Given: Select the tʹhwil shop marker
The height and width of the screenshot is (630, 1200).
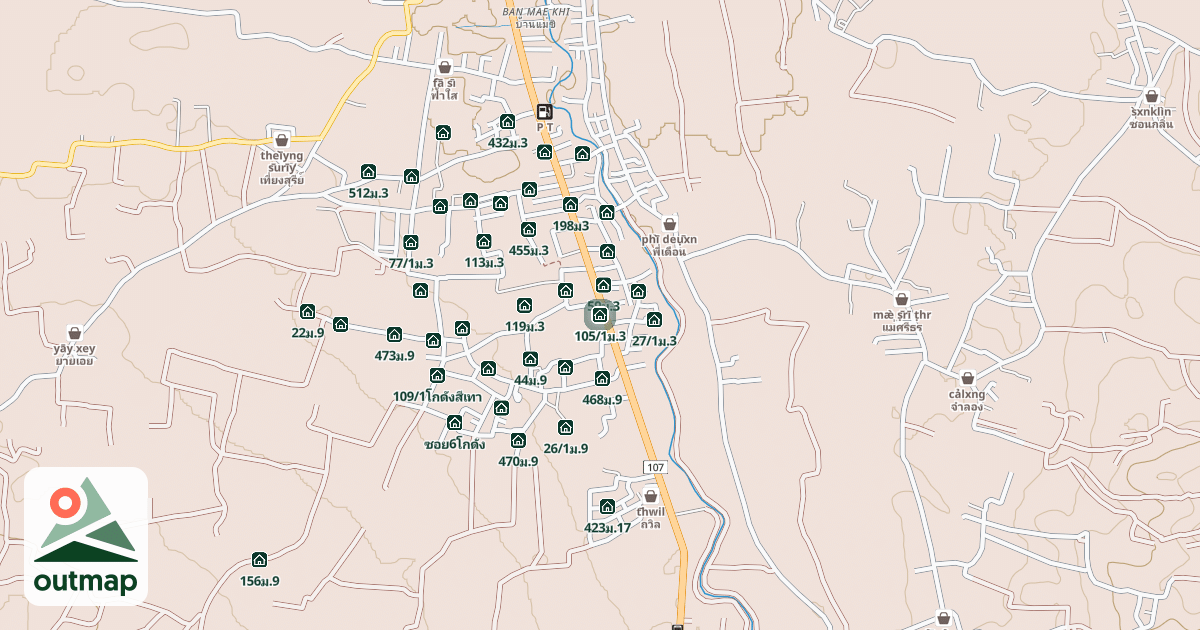Looking at the screenshot, I should [x=651, y=495].
